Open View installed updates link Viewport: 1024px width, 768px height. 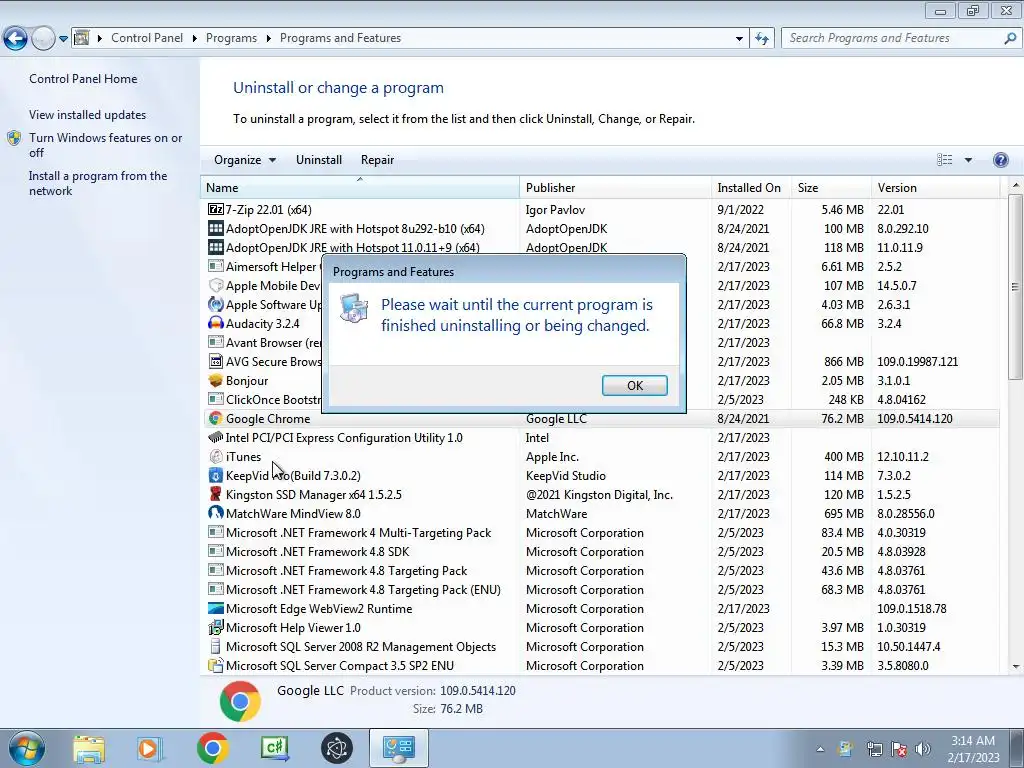(88, 115)
